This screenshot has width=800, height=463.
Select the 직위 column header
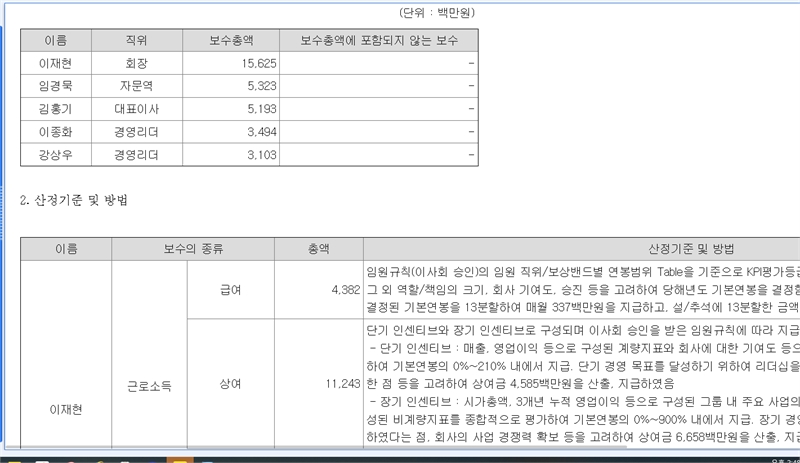click(136, 41)
